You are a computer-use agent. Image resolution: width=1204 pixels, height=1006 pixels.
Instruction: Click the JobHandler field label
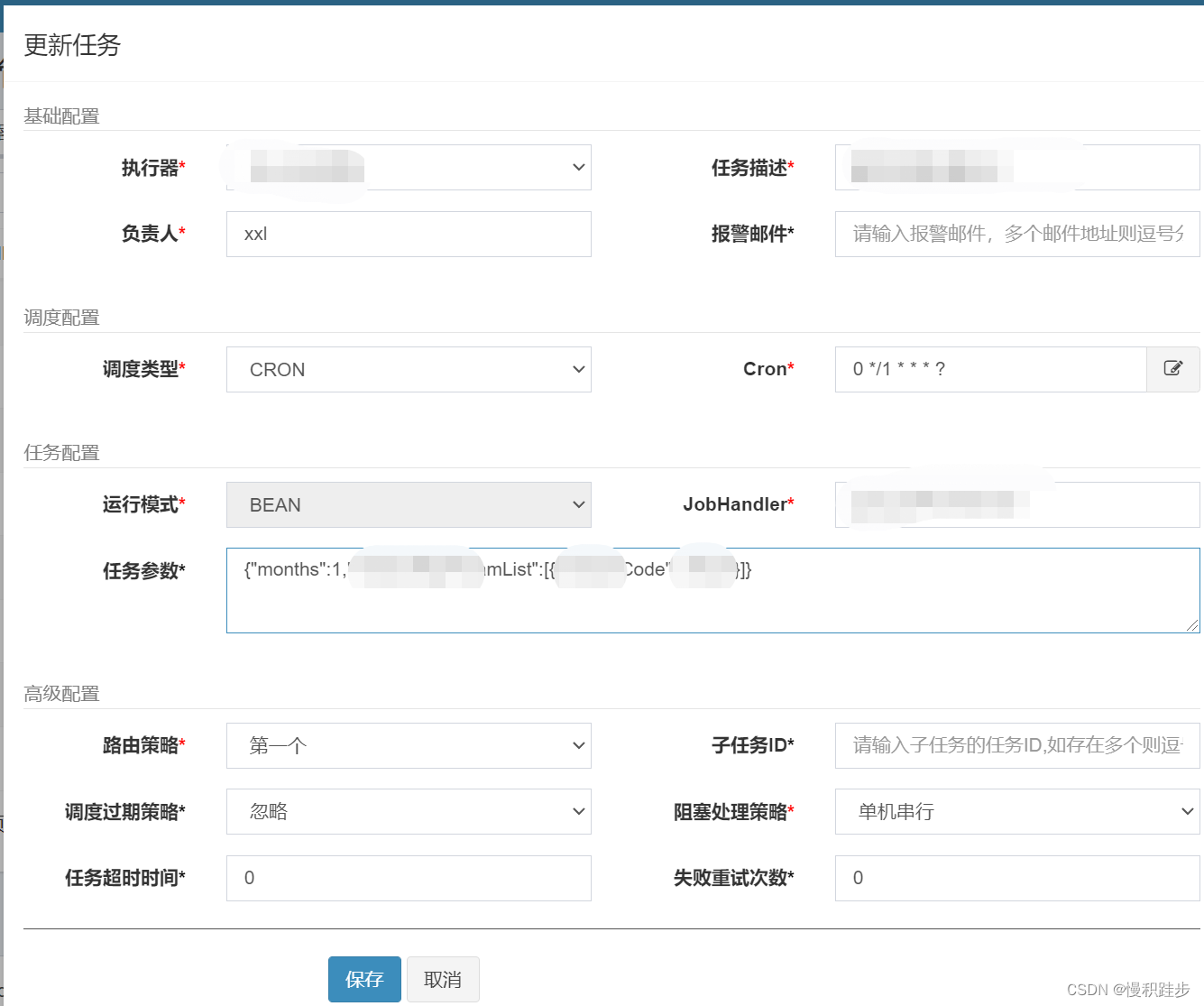739,504
